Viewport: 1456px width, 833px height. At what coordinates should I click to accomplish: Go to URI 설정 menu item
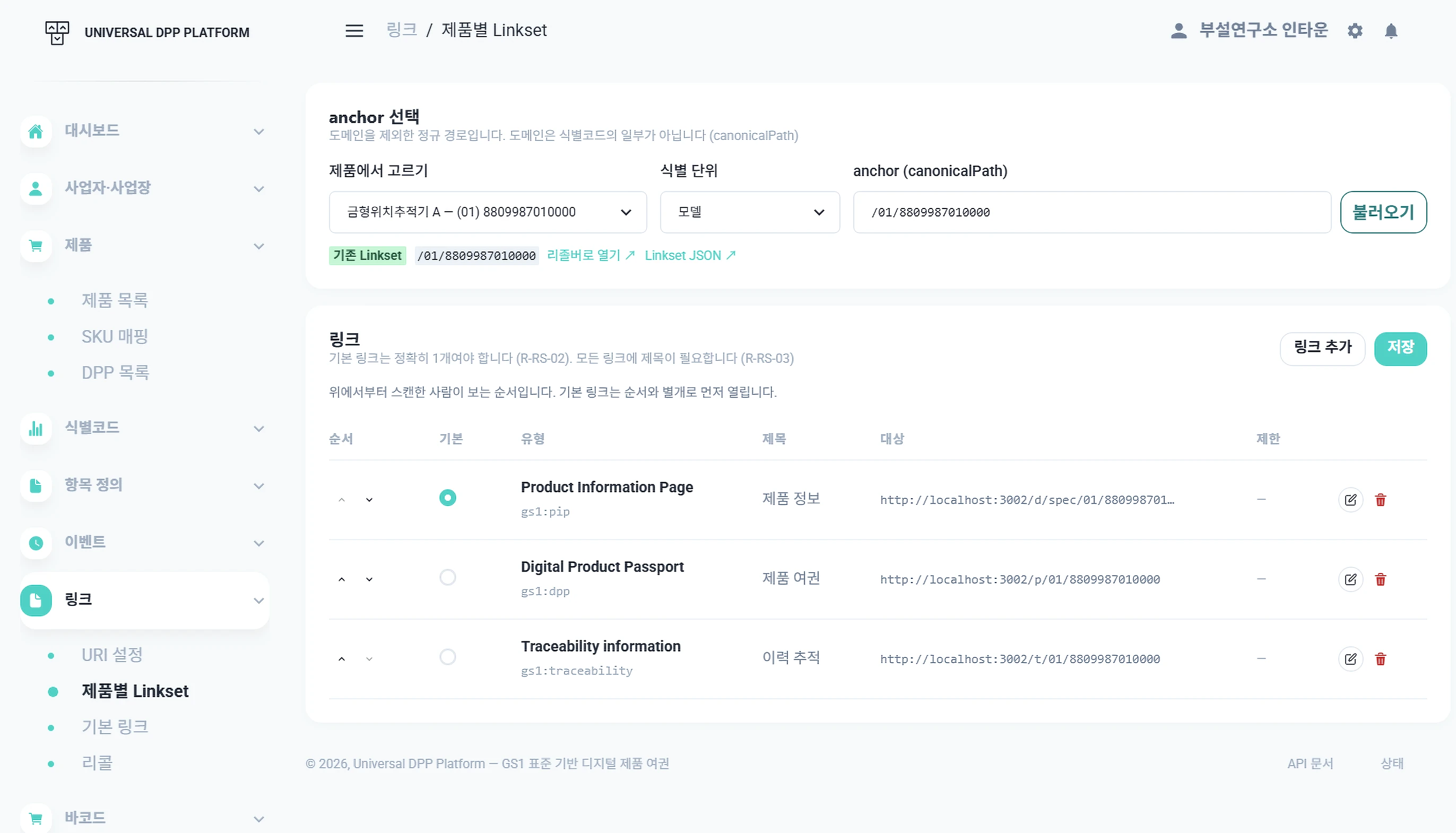112,655
